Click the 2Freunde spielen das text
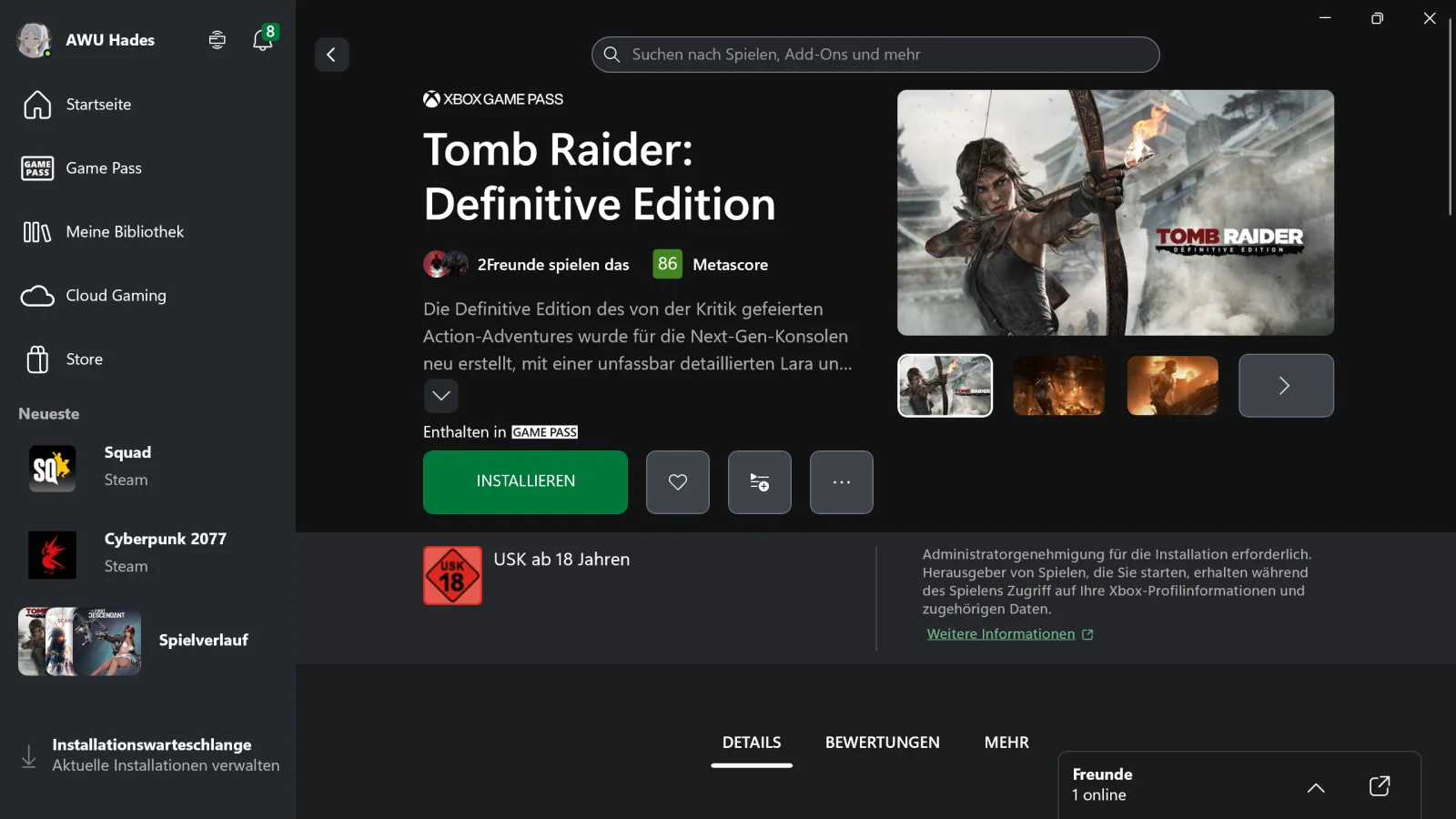The width and height of the screenshot is (1456, 819). [553, 265]
